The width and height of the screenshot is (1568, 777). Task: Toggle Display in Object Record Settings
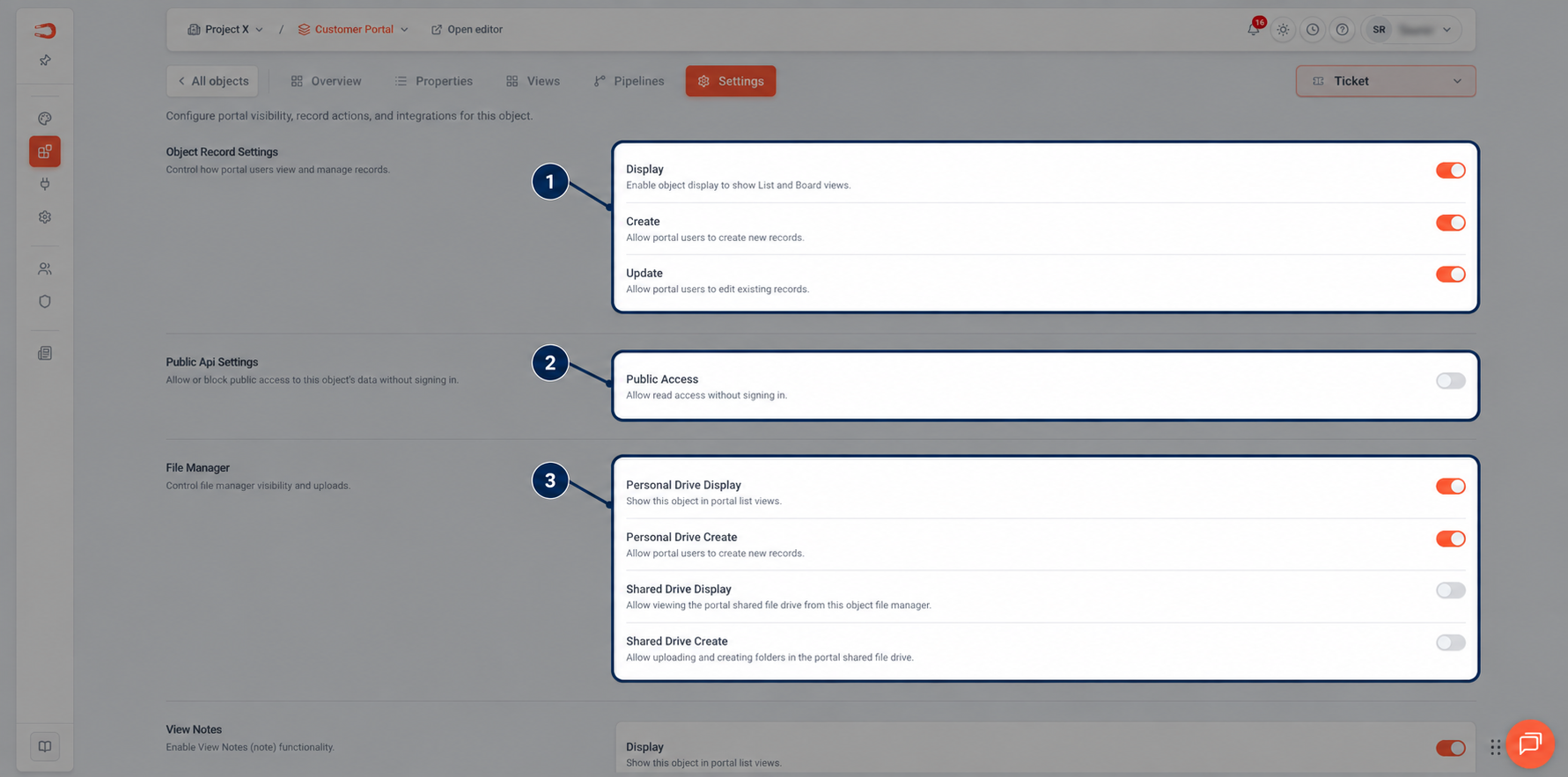click(x=1450, y=170)
